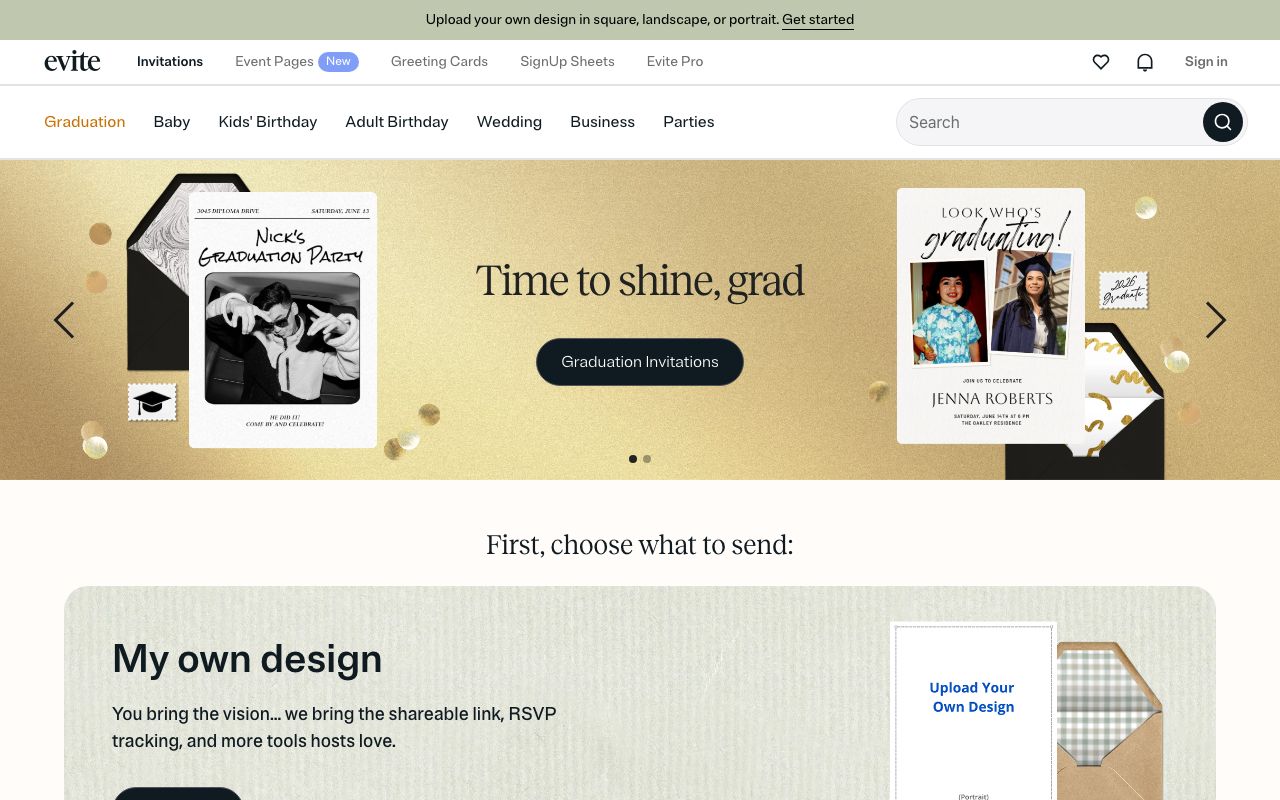
Task: Open the Greeting Cards tab
Action: tap(439, 62)
